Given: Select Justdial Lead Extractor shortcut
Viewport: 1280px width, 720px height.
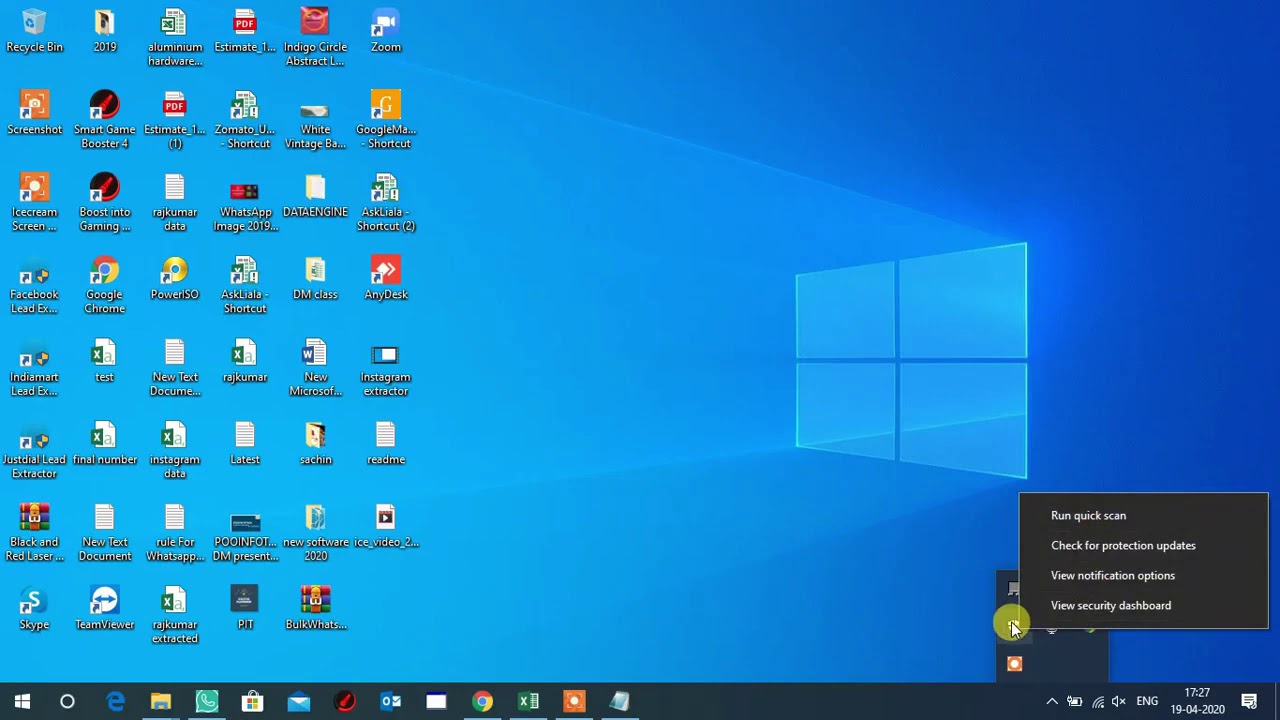Looking at the screenshot, I should coord(34,451).
